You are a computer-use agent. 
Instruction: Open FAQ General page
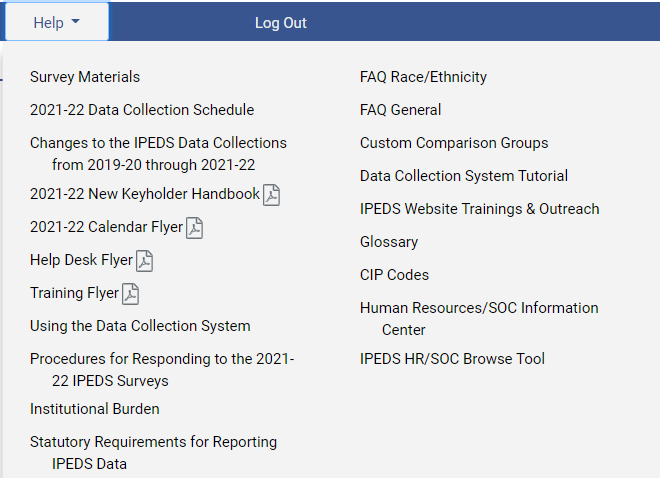coord(400,110)
